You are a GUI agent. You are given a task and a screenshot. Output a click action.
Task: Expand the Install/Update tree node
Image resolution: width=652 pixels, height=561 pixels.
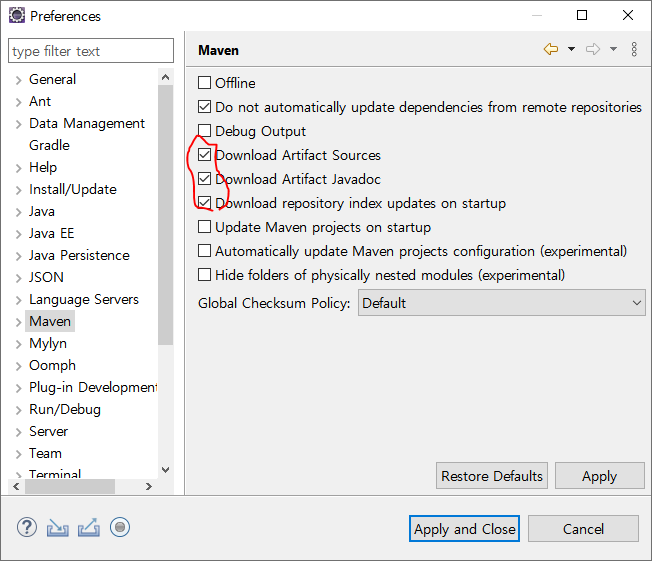coord(18,190)
